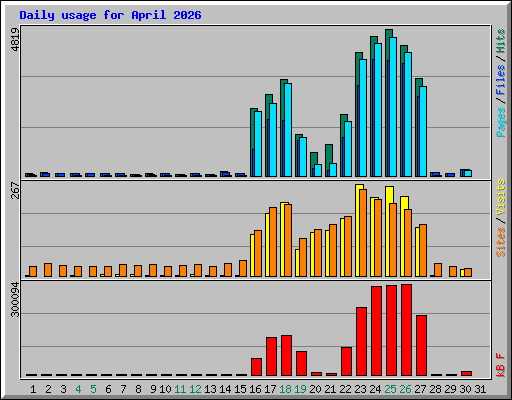Click the cyan pages bar for day 27
Image resolution: width=512 pixels, height=400 pixels.
pyautogui.click(x=423, y=131)
